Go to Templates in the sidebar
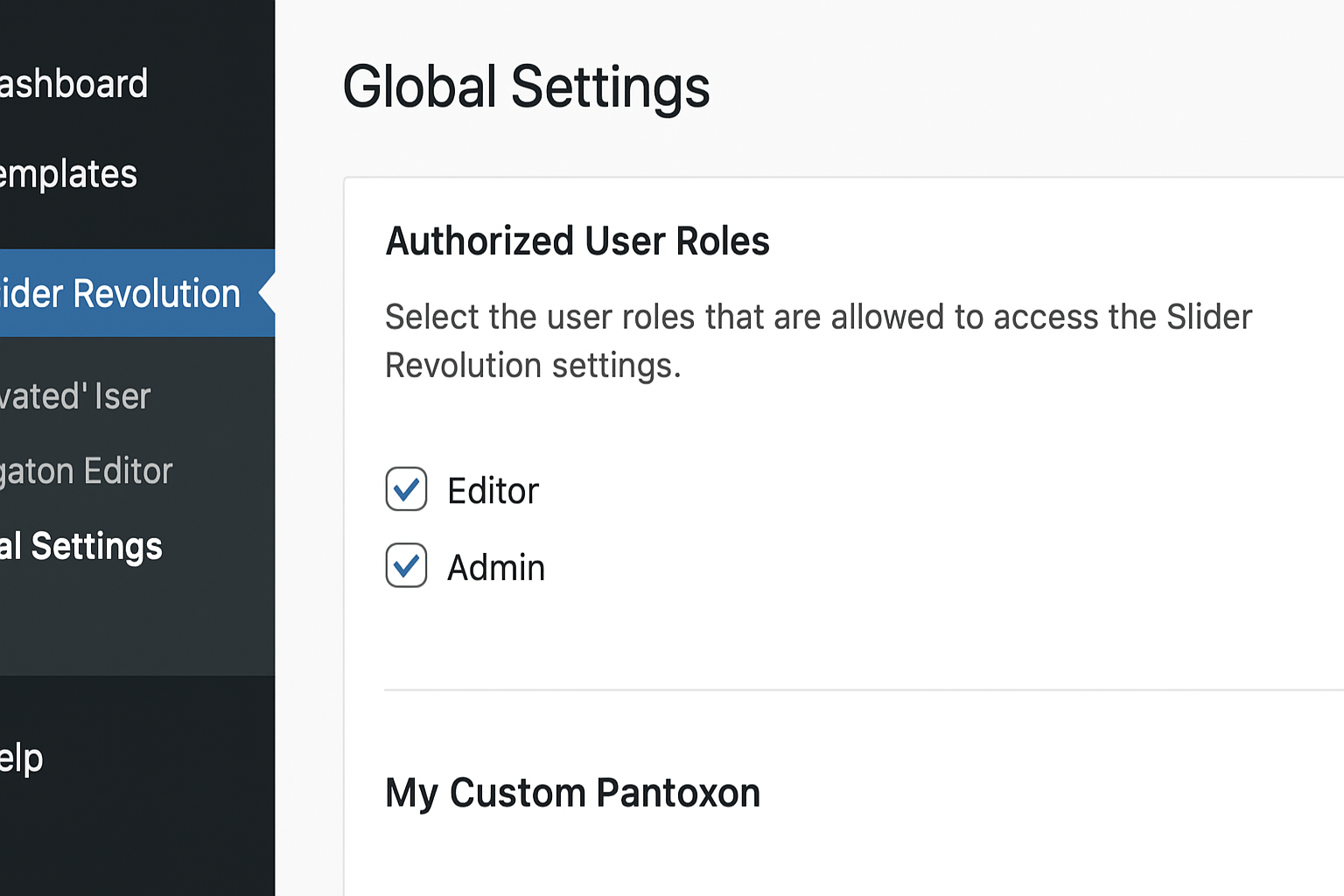The width and height of the screenshot is (1344, 896). point(69,174)
